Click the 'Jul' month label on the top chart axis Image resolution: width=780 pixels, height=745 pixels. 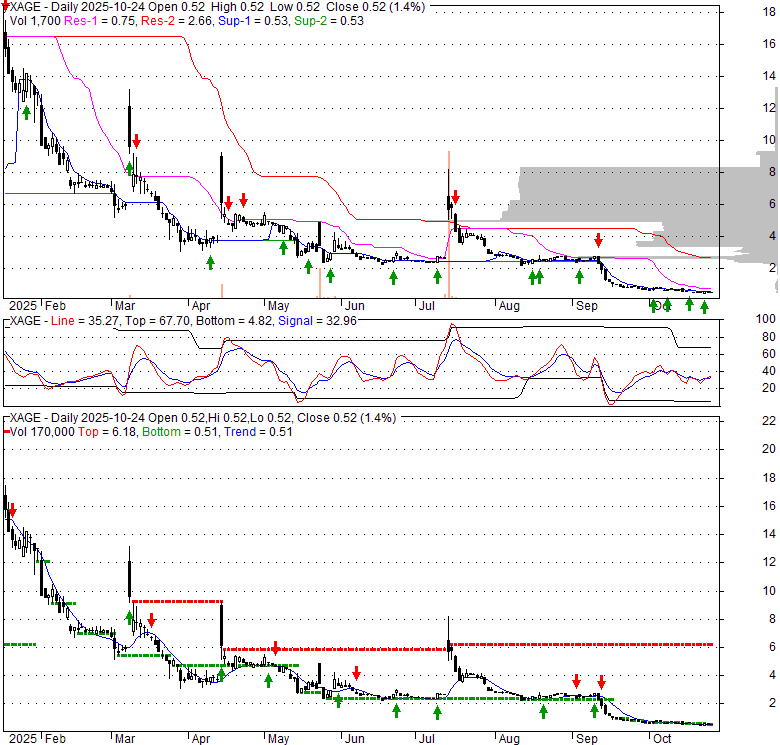(427, 306)
